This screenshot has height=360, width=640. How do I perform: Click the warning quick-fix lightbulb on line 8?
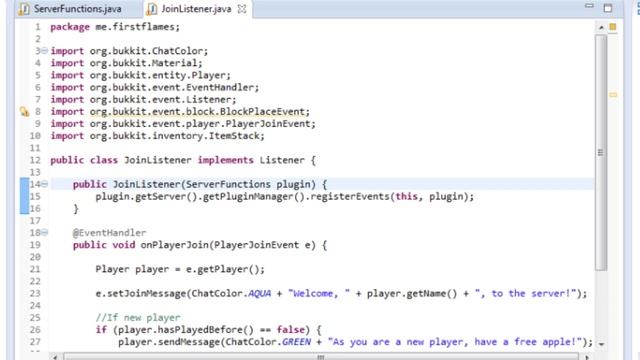coord(24,111)
